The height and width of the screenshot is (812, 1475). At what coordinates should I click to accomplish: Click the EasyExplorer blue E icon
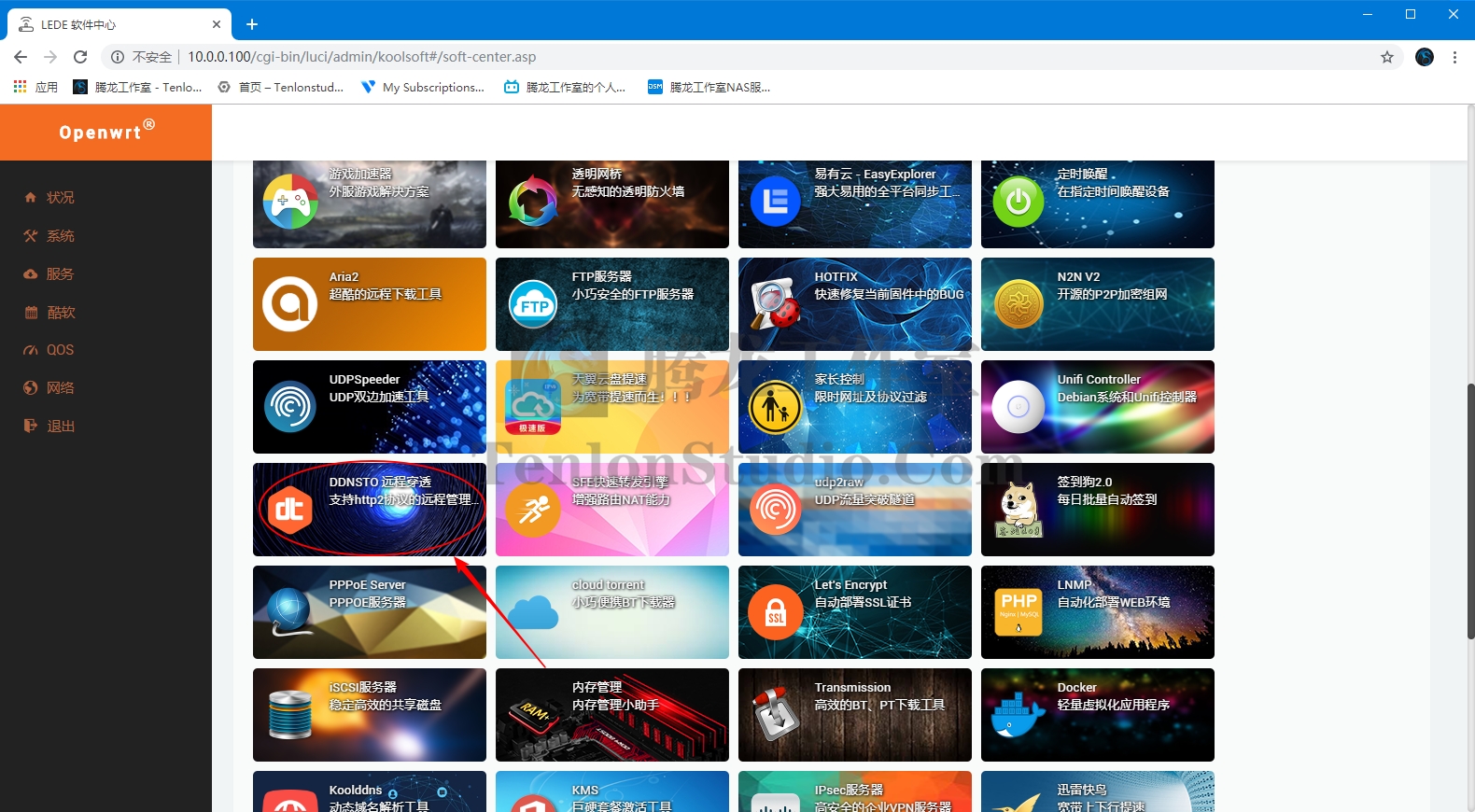(x=776, y=202)
